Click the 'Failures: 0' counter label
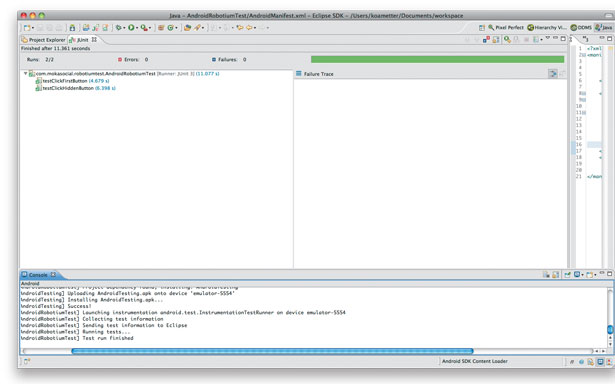The height and width of the screenshot is (384, 615). click(229, 60)
